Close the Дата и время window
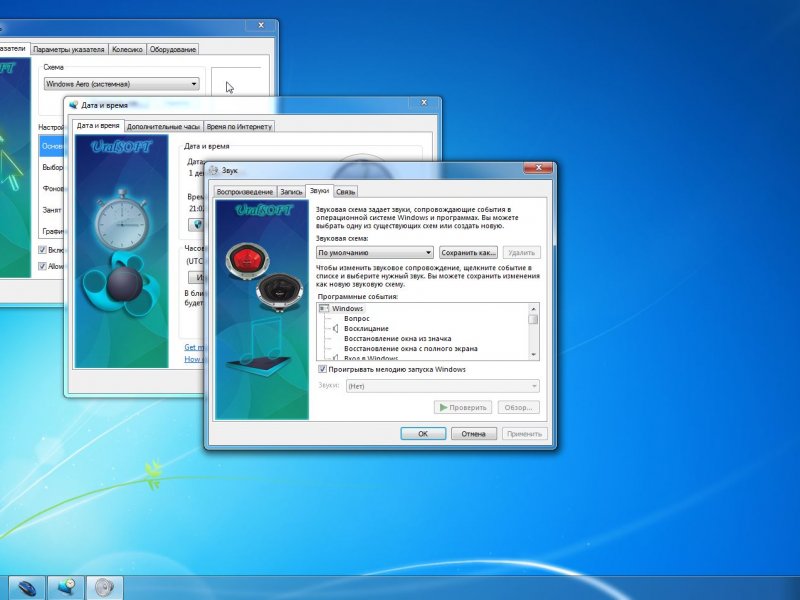The width and height of the screenshot is (800, 600). [423, 103]
